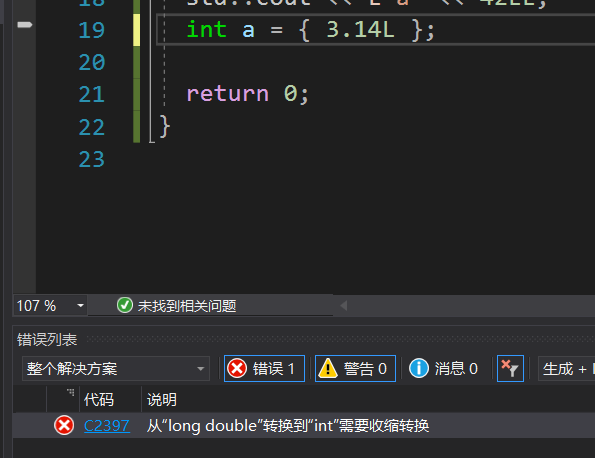This screenshot has height=458, width=595.
Task: Place cursor on the 3.14L literal
Action: pos(360,30)
